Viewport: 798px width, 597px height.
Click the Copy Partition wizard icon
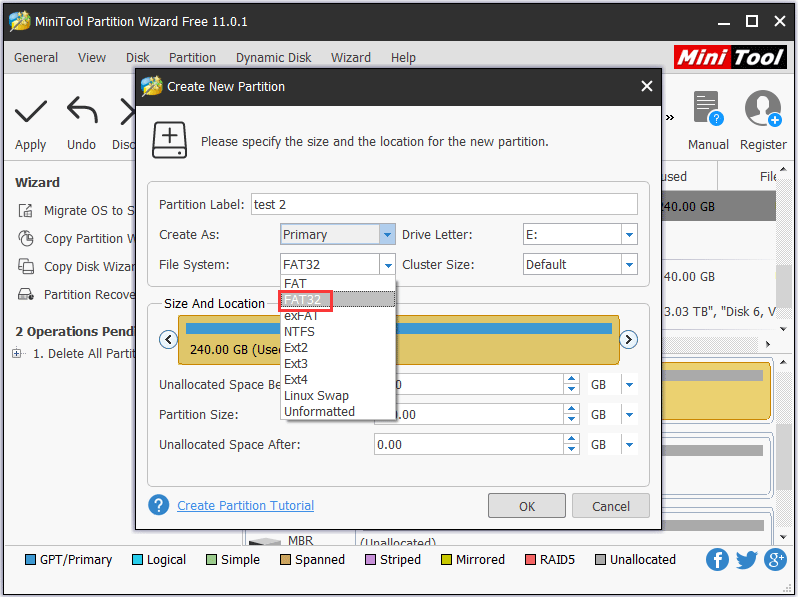coord(25,238)
